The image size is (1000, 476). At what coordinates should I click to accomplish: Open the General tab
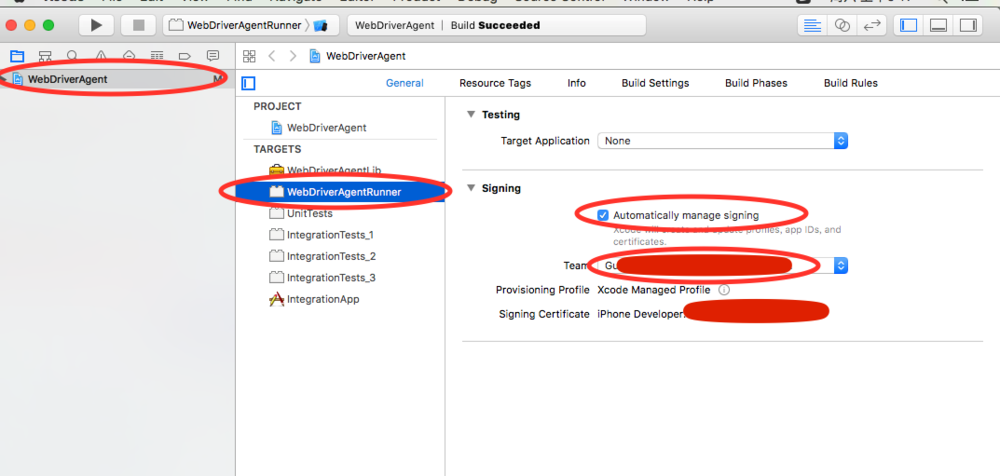tap(404, 83)
